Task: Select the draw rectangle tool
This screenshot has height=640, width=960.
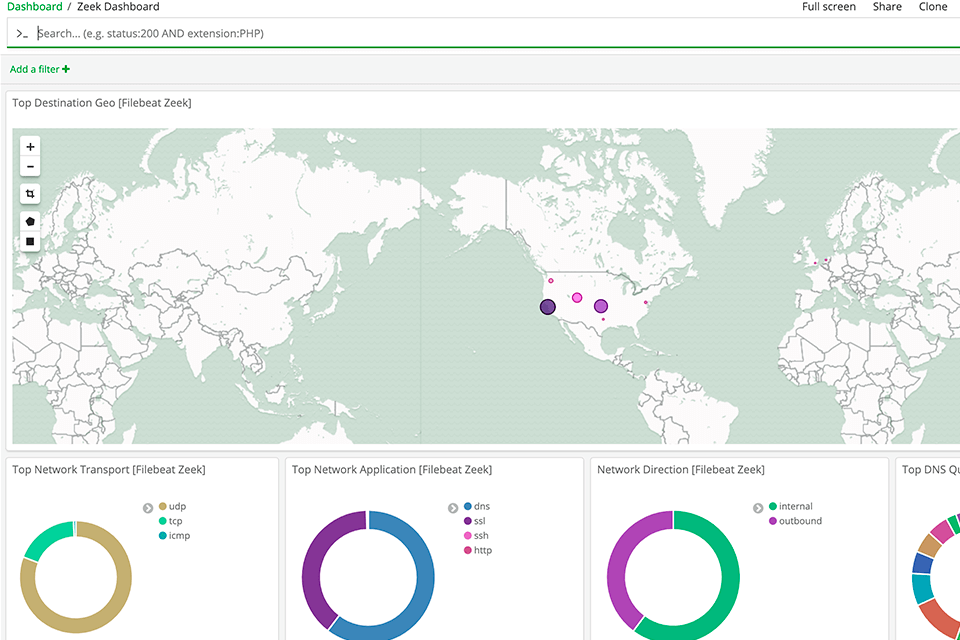Action: click(x=30, y=241)
